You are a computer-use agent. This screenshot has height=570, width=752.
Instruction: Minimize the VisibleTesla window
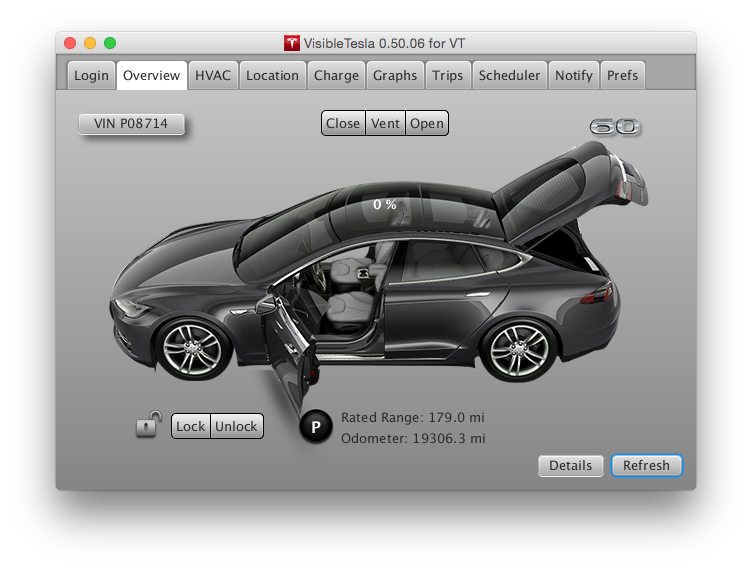click(90, 43)
